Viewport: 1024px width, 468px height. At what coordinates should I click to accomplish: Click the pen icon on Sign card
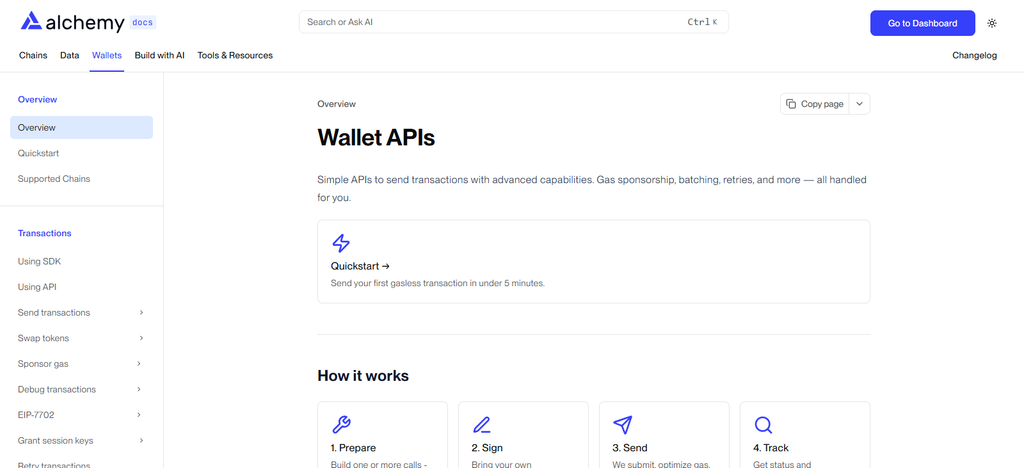[482, 425]
